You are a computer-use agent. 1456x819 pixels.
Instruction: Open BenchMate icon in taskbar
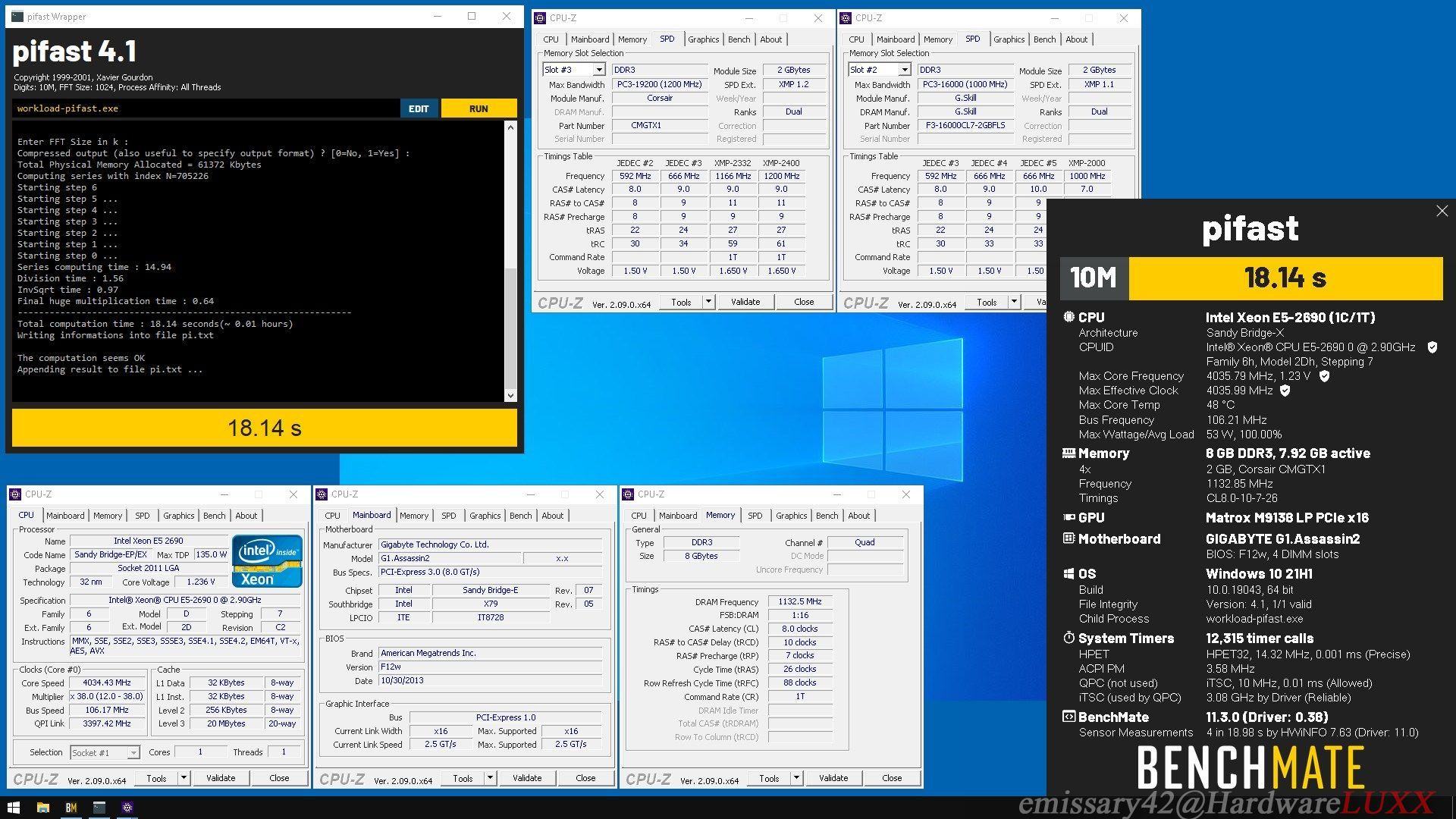tap(71, 808)
